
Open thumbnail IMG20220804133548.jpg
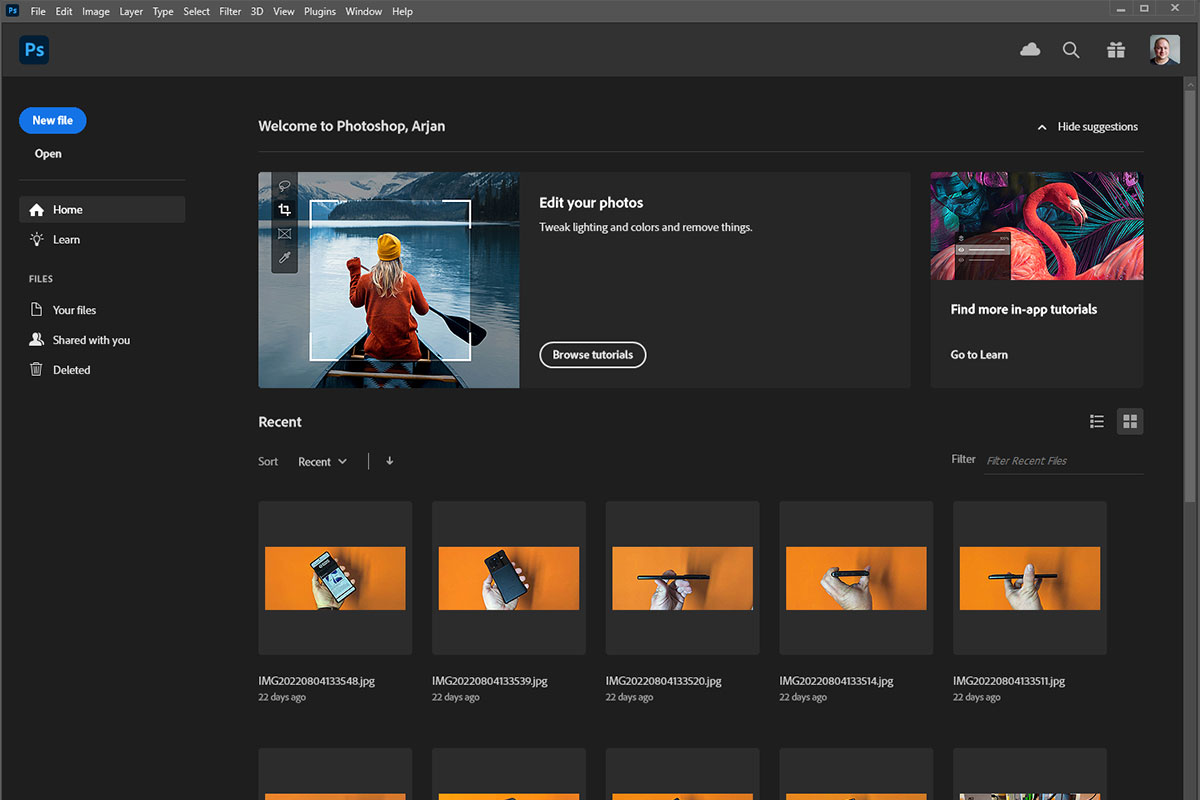pyautogui.click(x=335, y=578)
